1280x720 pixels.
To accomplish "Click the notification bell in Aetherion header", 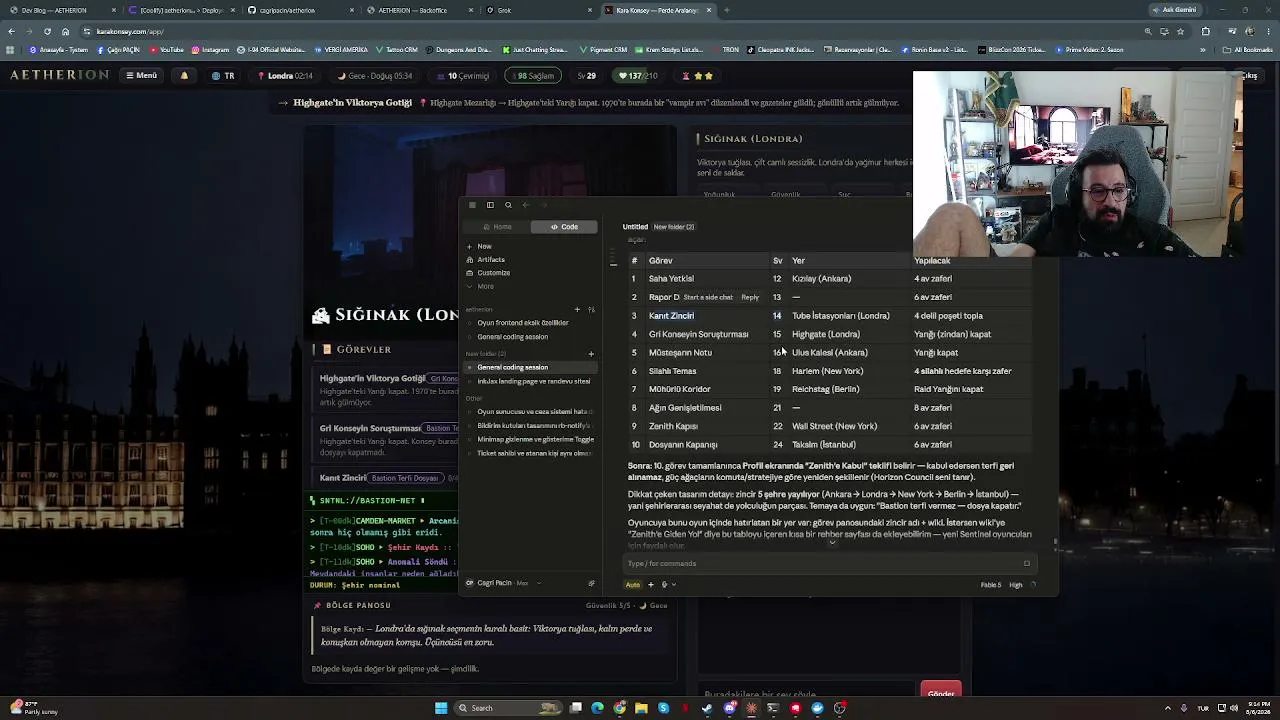I will 184,75.
